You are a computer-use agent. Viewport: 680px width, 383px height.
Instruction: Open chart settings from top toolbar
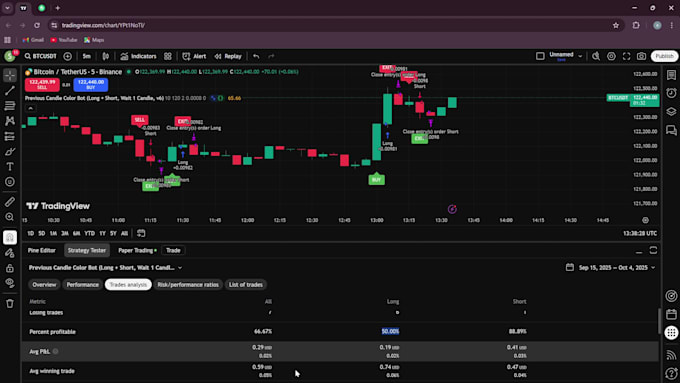click(611, 56)
